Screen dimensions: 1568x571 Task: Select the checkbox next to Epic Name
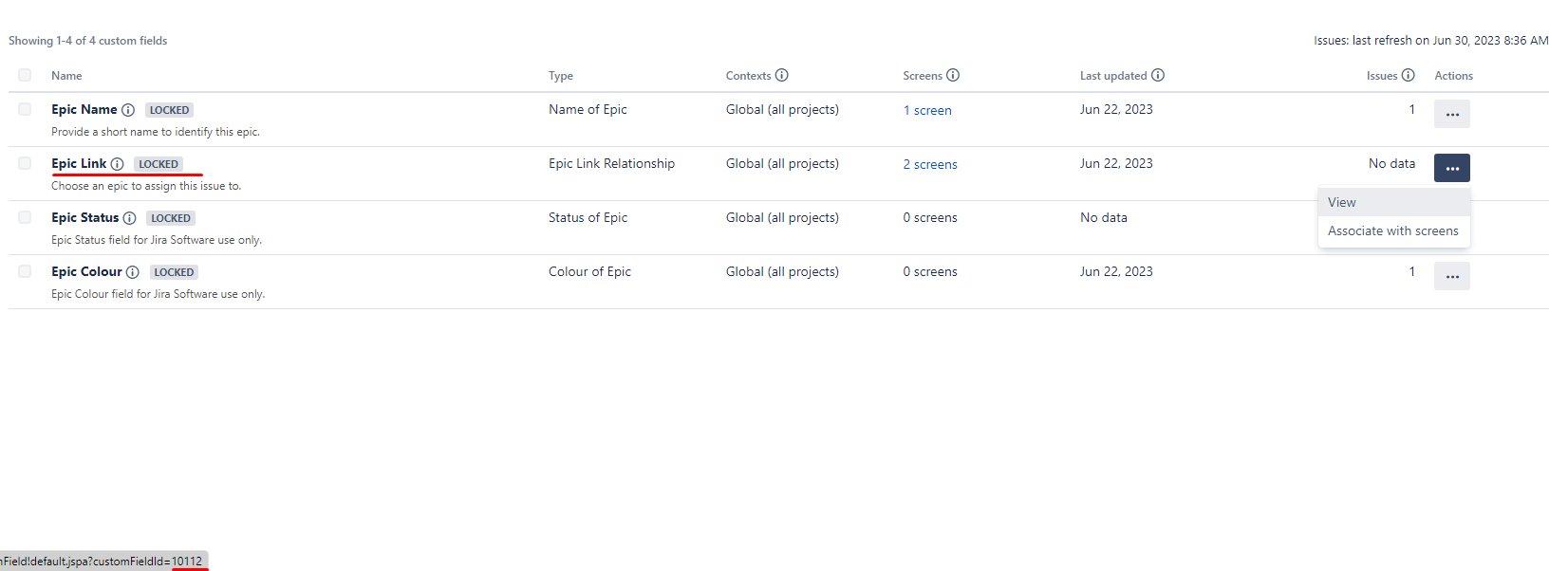(25, 109)
